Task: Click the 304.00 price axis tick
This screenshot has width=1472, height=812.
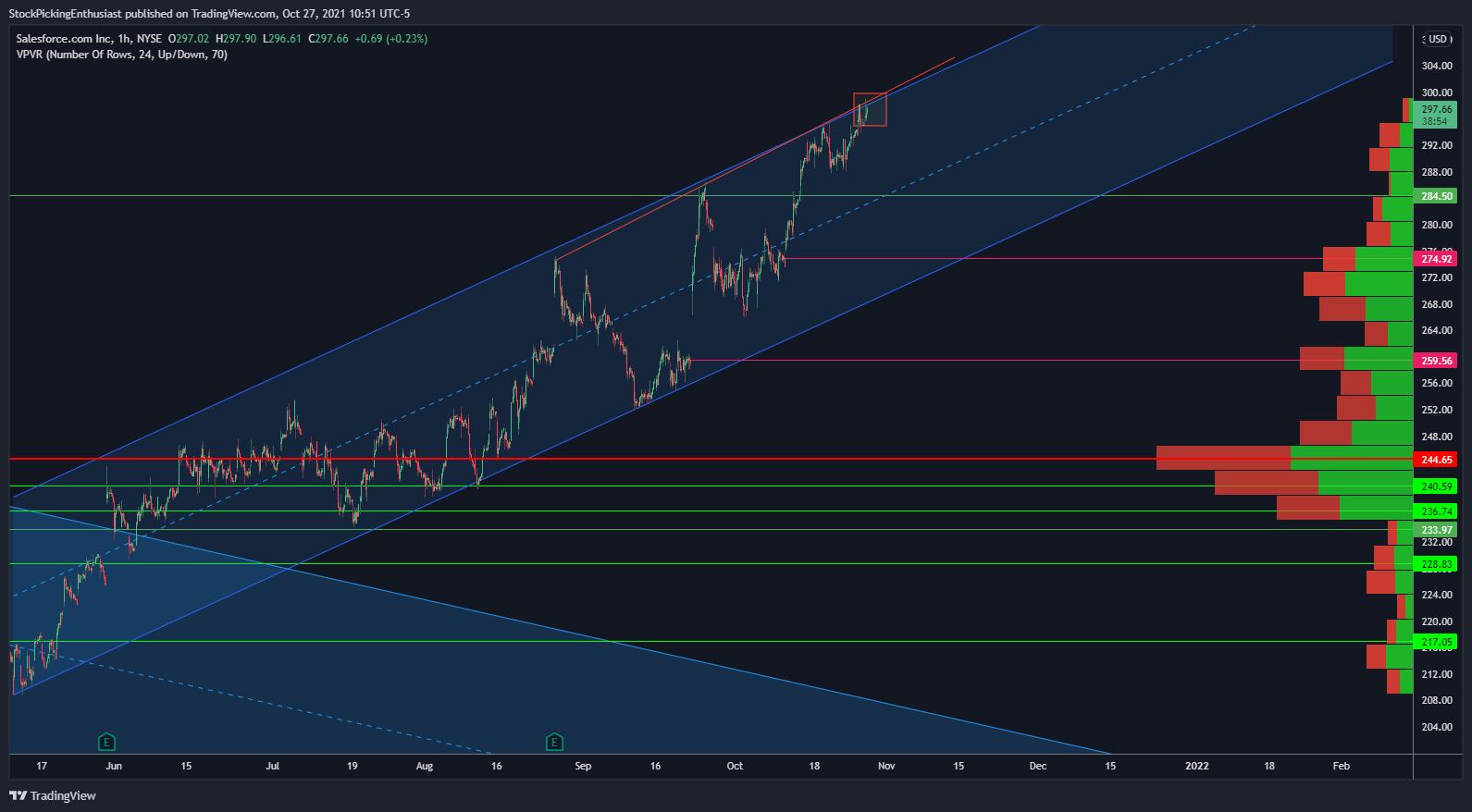Action: tap(1437, 67)
